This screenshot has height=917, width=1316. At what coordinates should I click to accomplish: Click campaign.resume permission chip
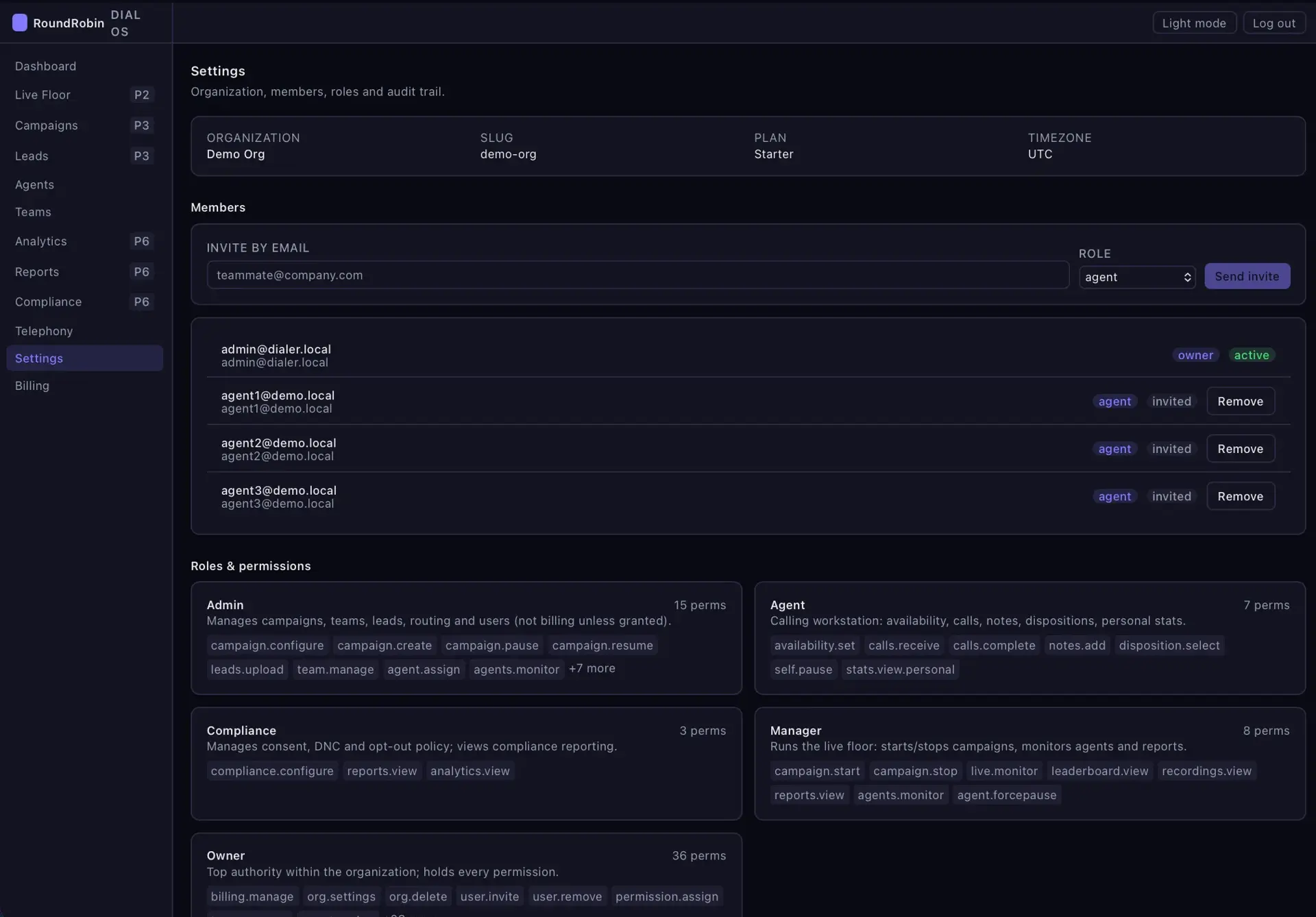click(602, 645)
